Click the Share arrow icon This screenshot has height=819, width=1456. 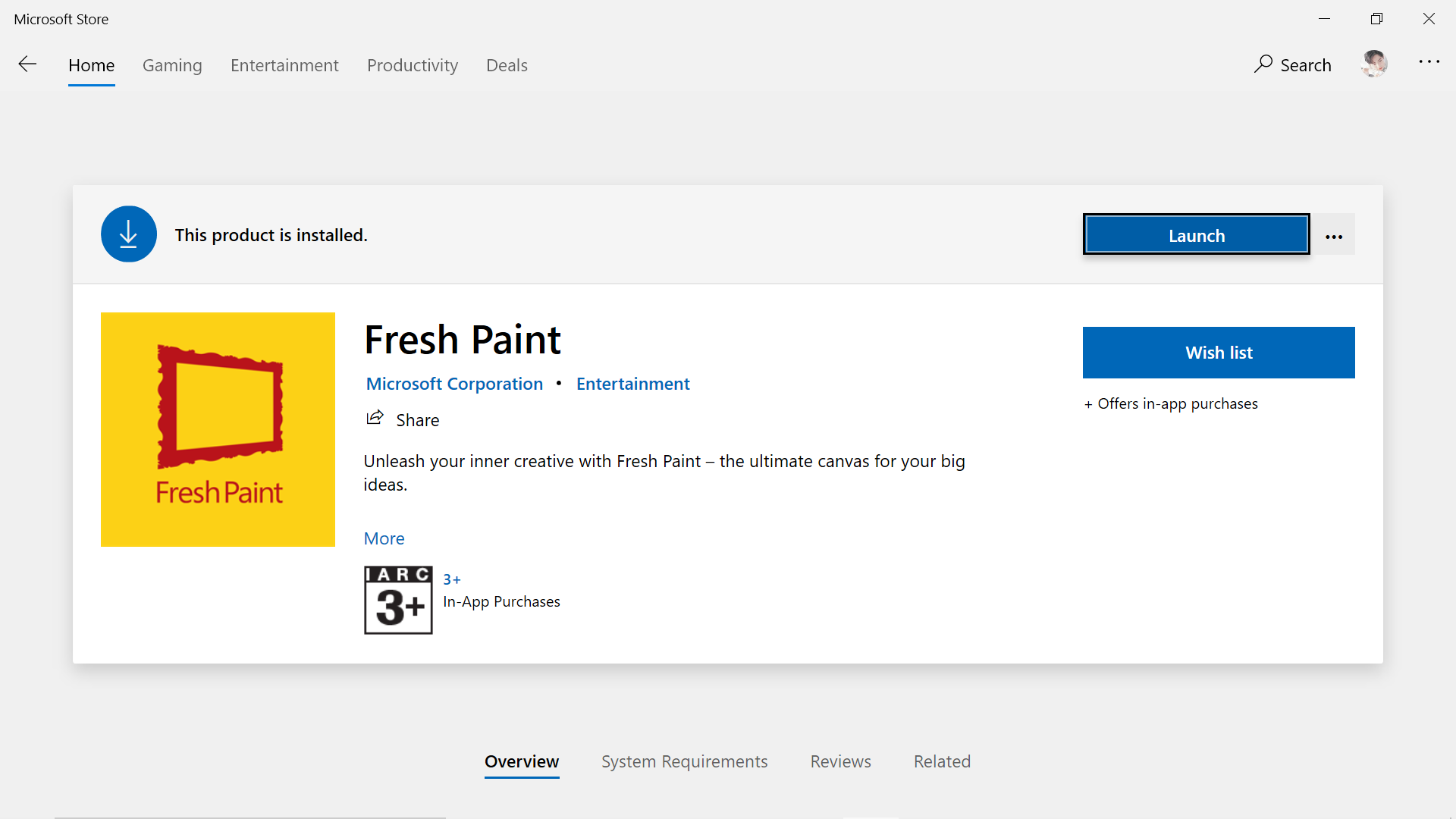click(x=375, y=418)
